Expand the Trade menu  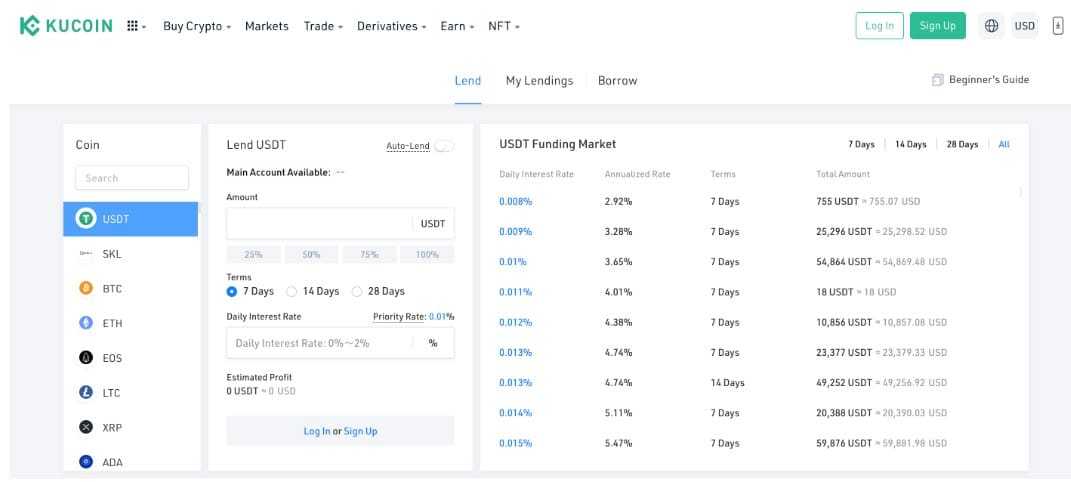(323, 26)
